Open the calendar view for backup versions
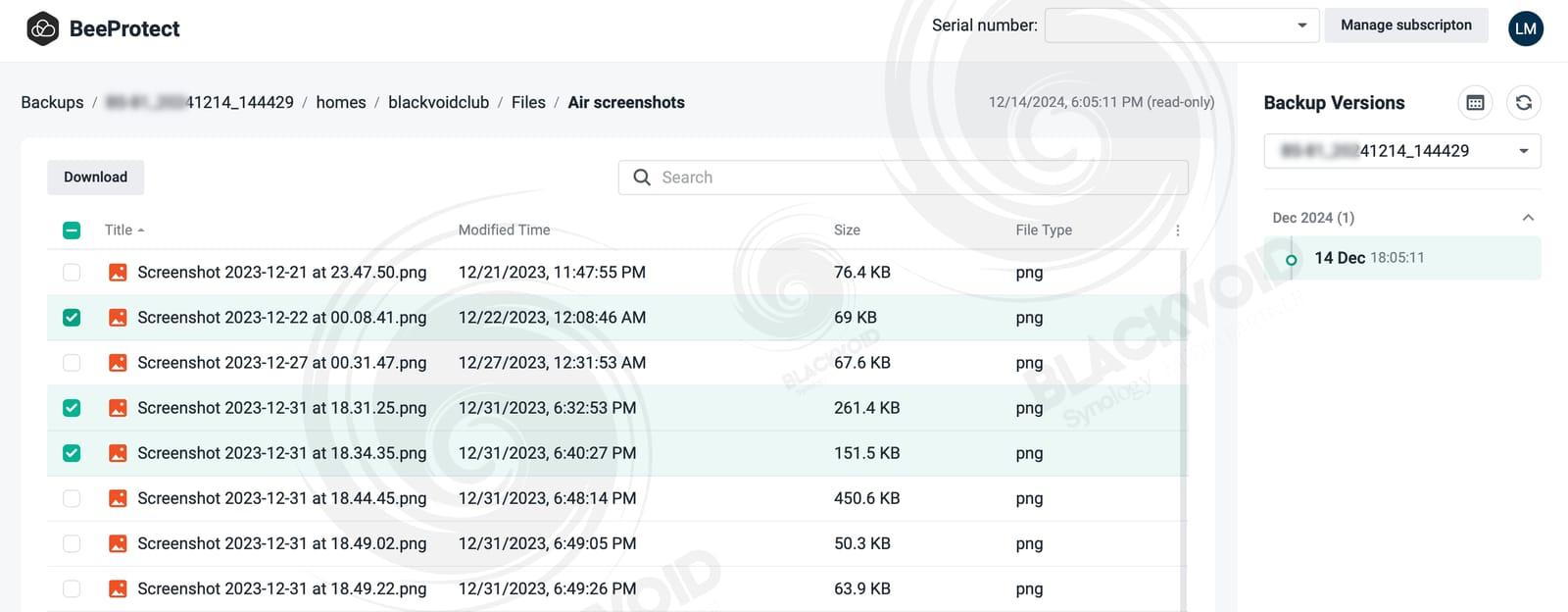This screenshot has height=612, width=1568. [x=1475, y=103]
